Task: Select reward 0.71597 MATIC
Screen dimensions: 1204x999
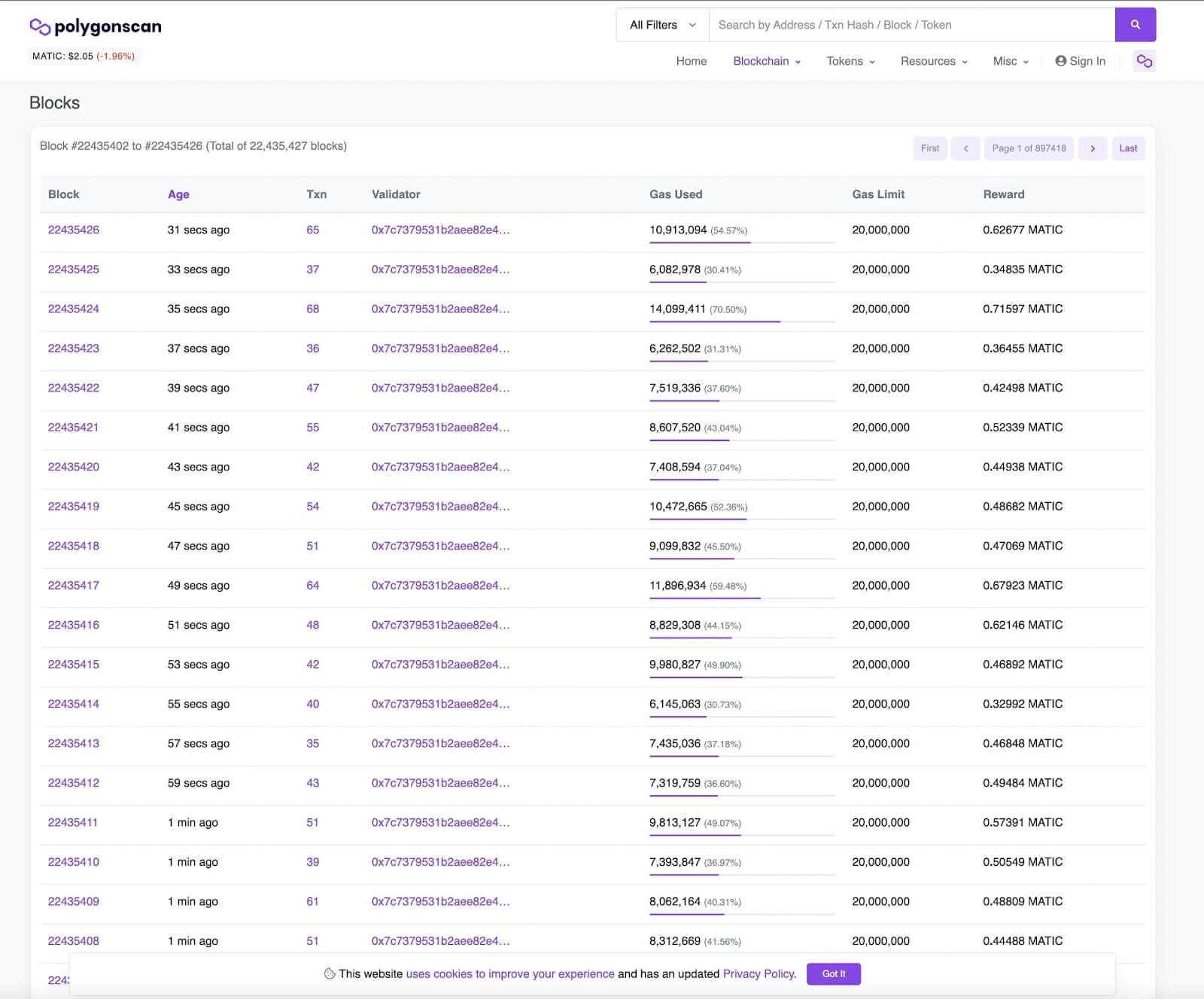Action: [1023, 309]
